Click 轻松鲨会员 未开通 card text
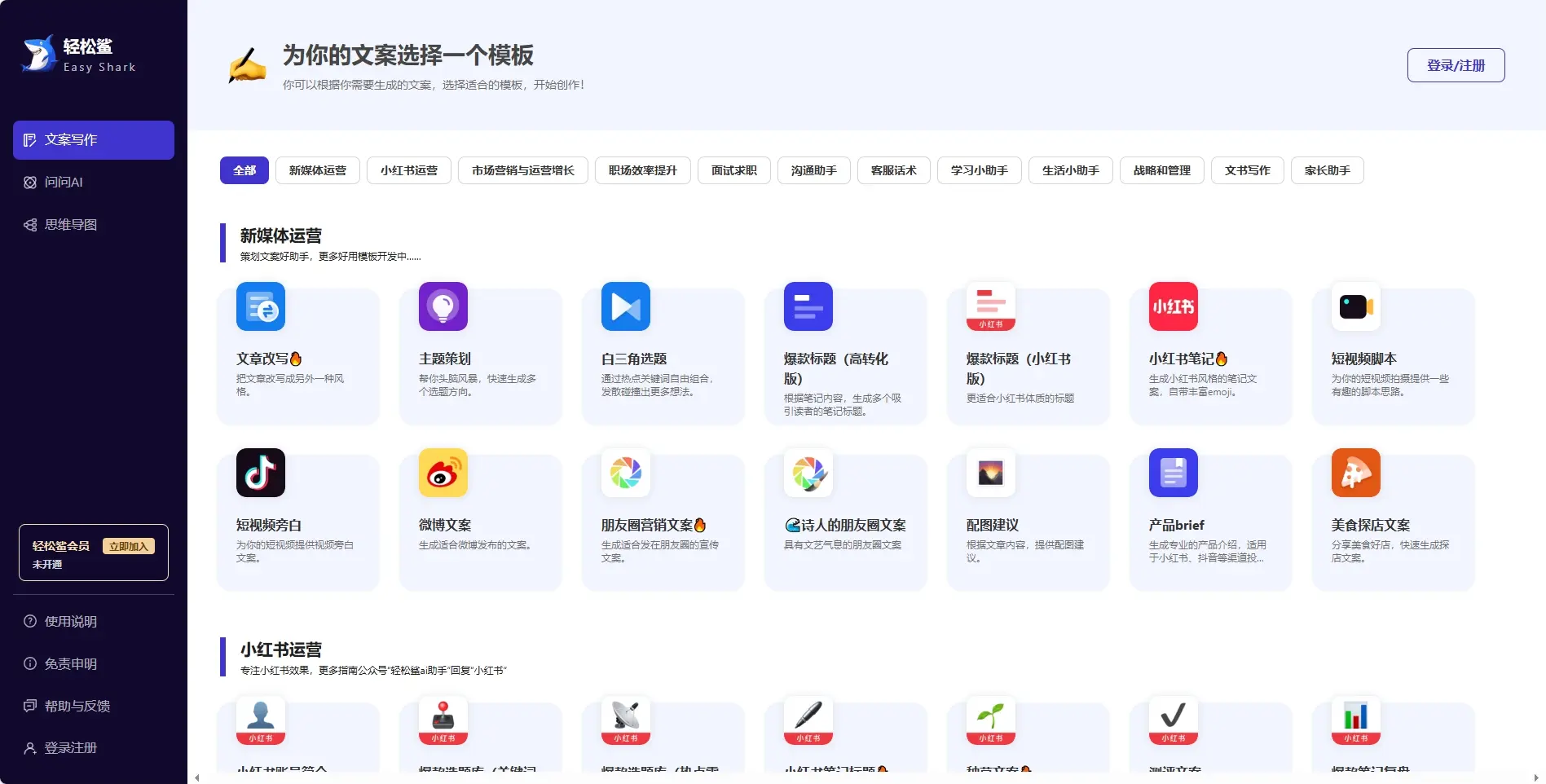The width and height of the screenshot is (1546, 784). [60, 554]
